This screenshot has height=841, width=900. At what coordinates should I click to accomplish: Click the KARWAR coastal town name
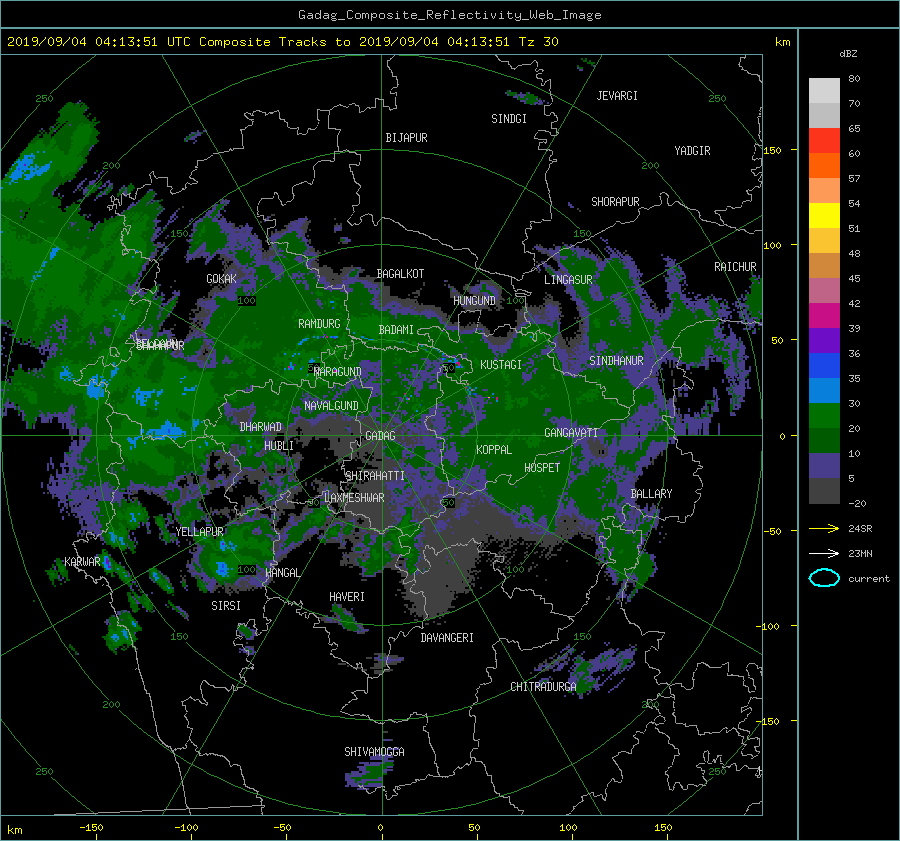[82, 562]
